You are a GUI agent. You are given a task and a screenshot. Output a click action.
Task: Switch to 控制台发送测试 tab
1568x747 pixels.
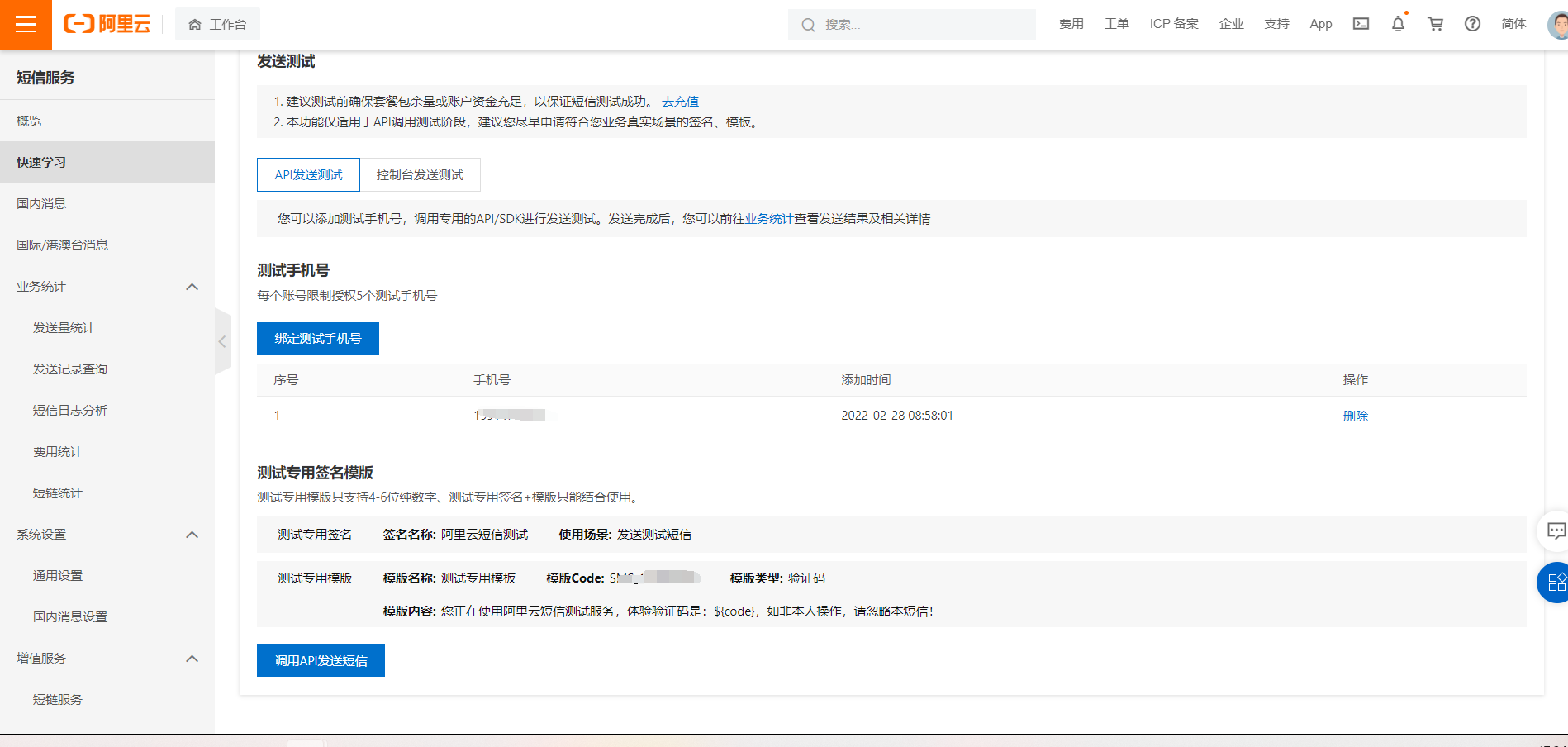(x=420, y=174)
